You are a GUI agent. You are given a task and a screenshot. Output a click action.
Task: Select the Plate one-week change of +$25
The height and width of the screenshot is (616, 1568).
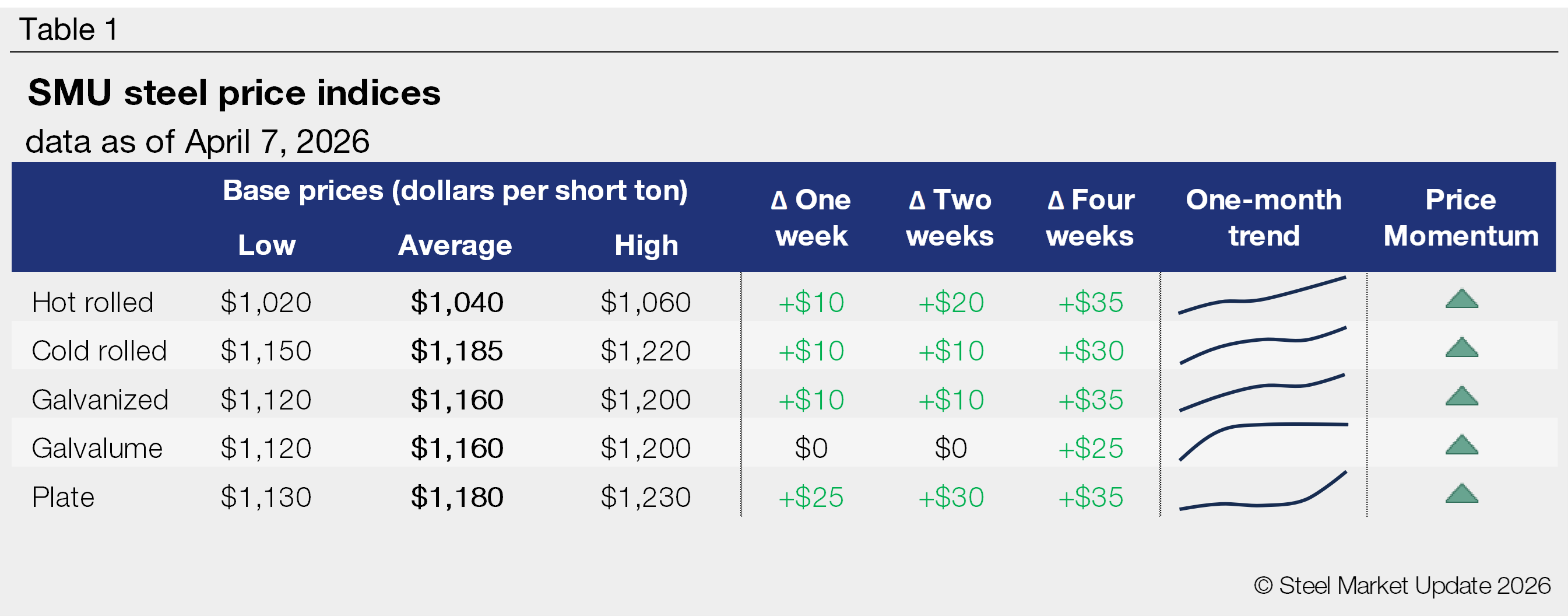811,498
